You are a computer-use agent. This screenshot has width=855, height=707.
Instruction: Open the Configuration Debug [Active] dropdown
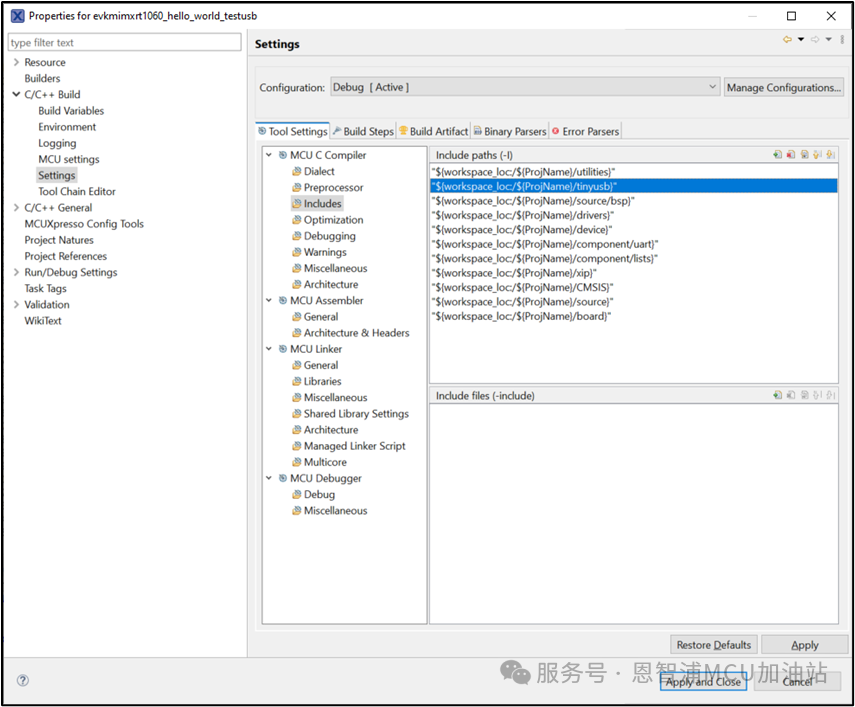coord(525,87)
